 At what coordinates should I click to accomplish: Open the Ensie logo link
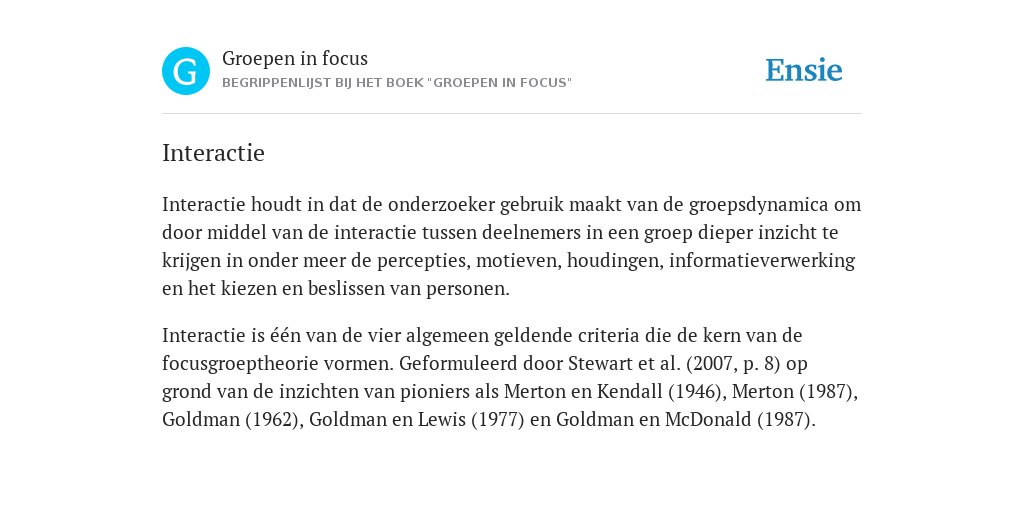[x=804, y=70]
